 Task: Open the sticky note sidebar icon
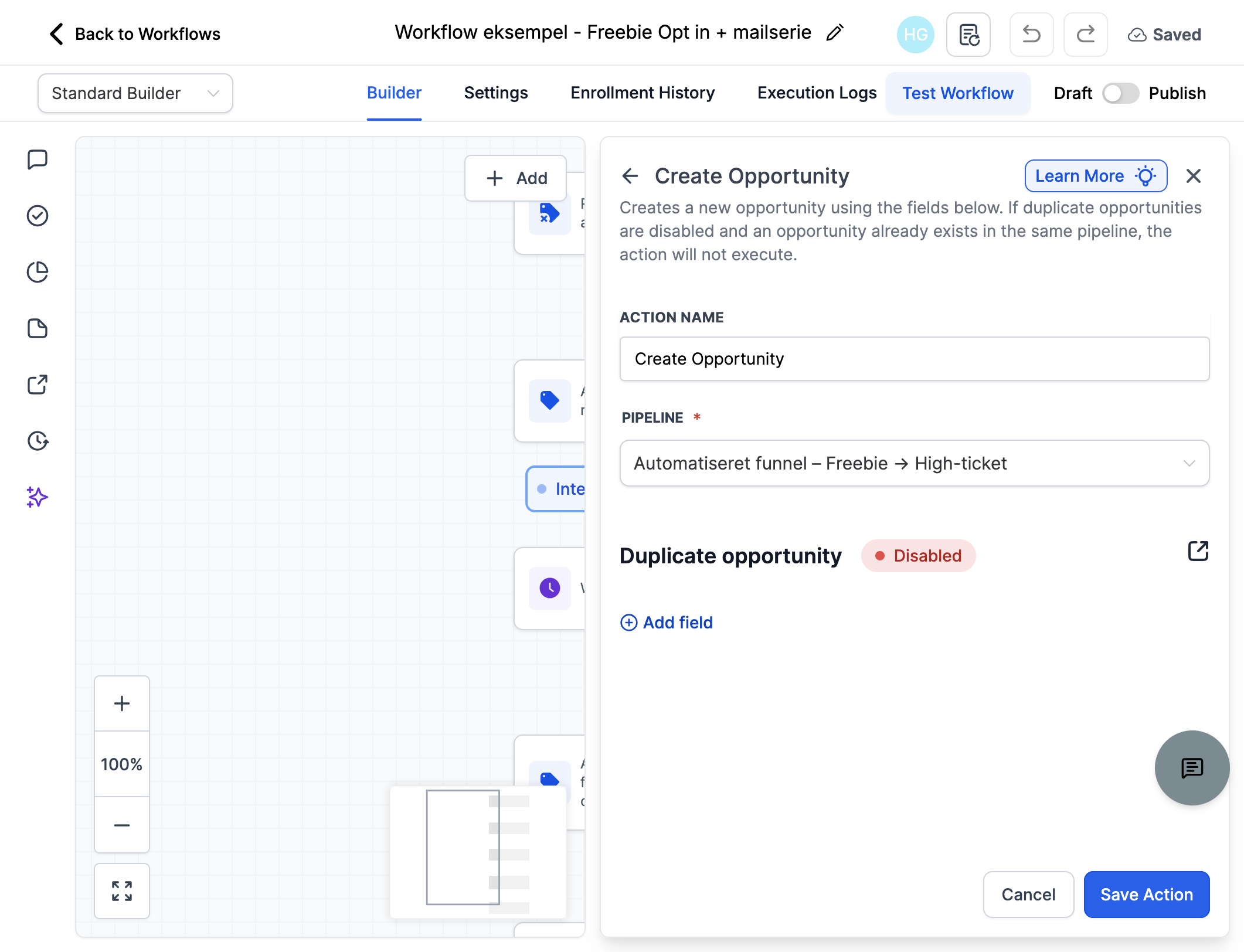pos(38,328)
